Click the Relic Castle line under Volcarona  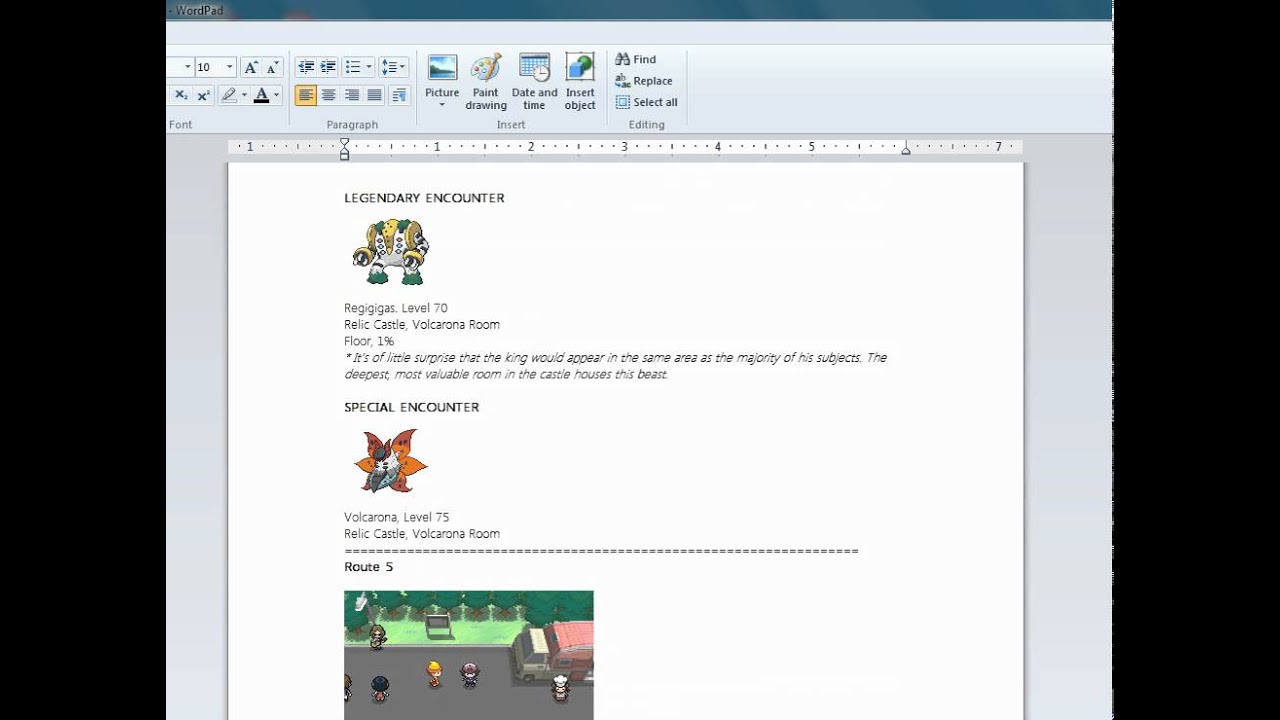click(422, 534)
